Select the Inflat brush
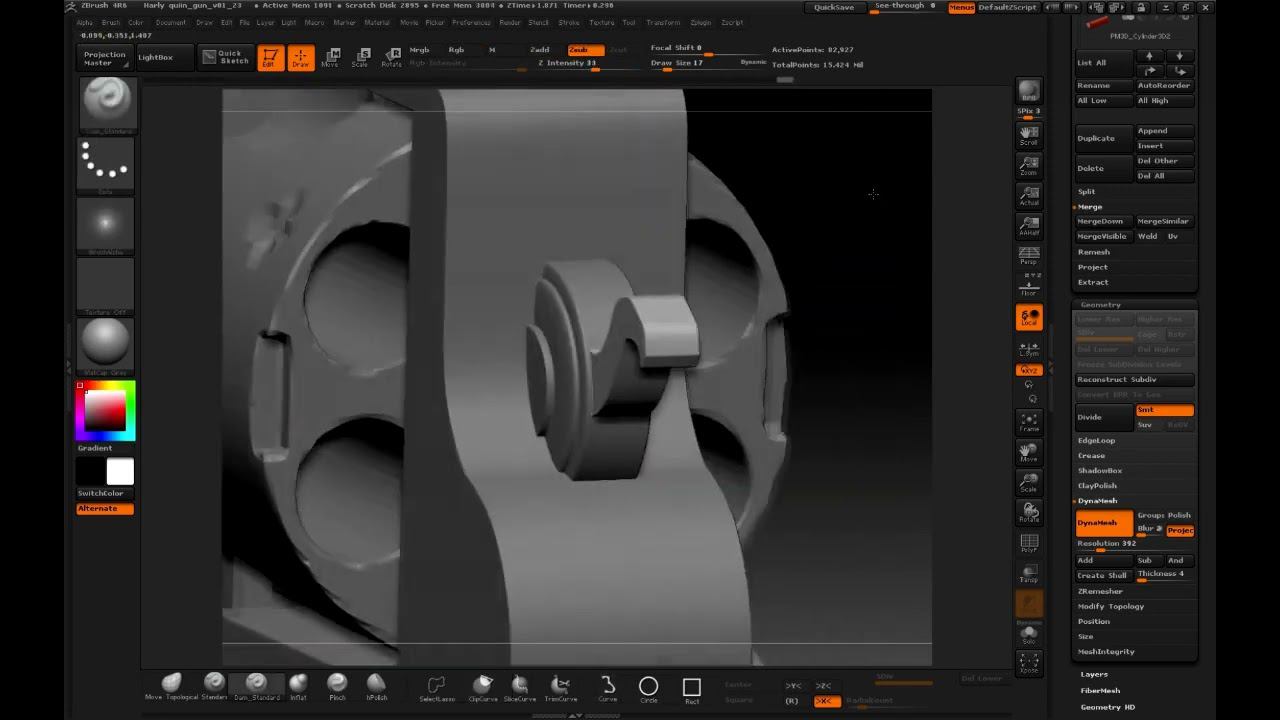Viewport: 1280px width, 720px height. (298, 686)
